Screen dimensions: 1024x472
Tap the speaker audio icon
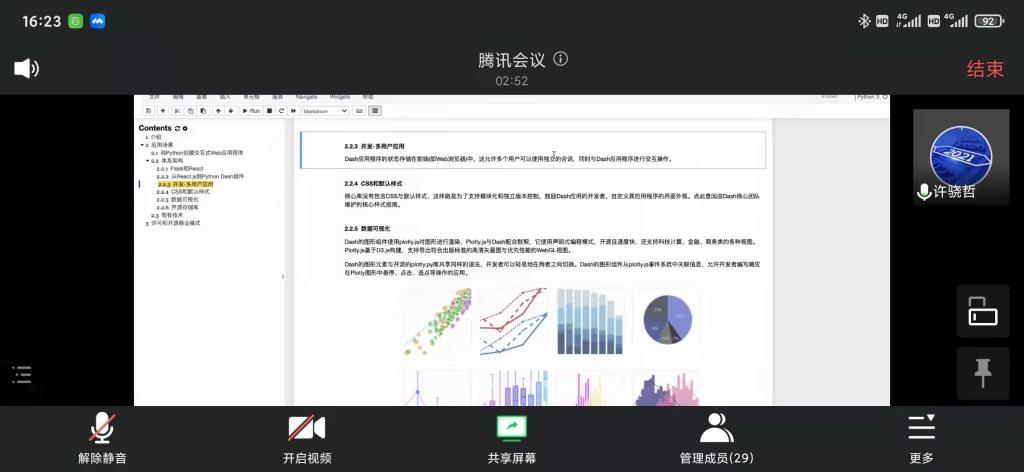(x=26, y=68)
